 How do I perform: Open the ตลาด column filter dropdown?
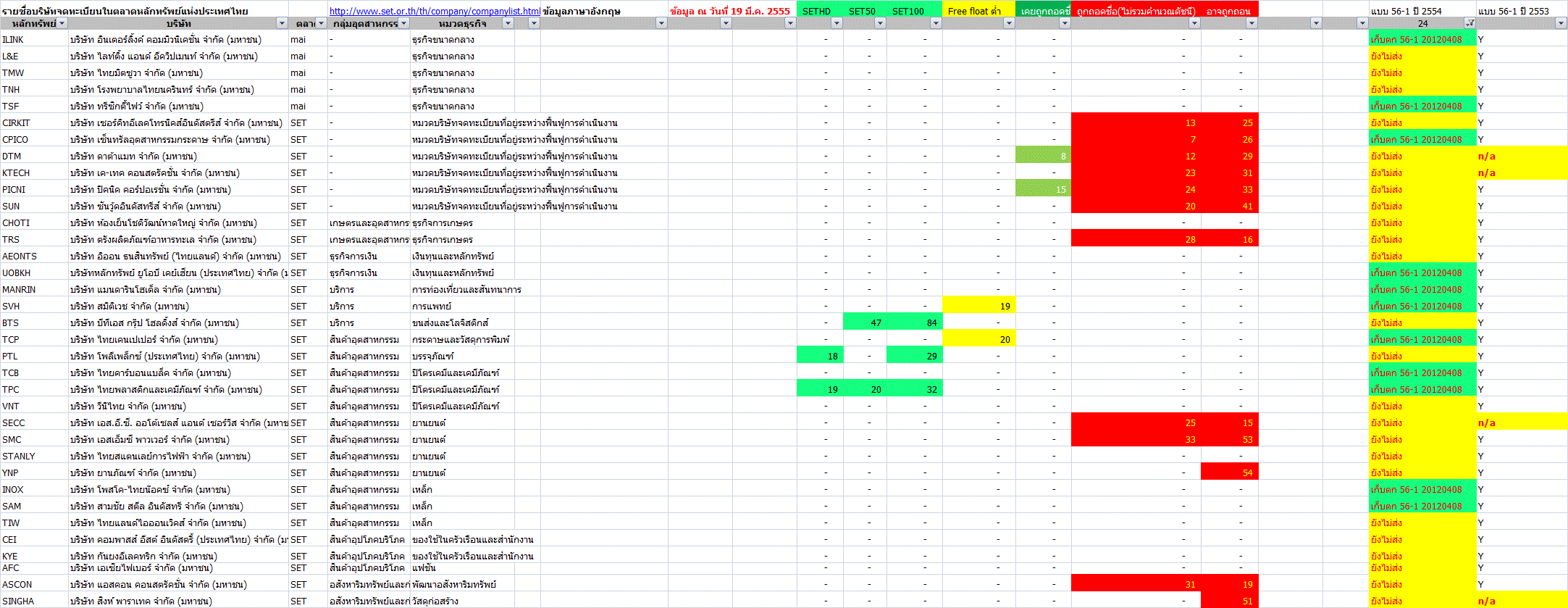pos(322,23)
